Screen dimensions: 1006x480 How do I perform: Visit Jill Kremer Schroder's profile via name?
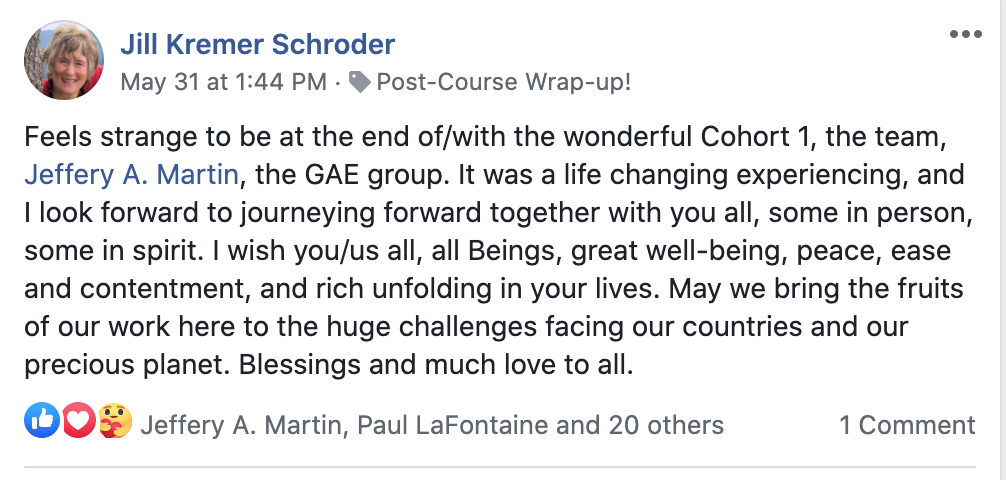pos(258,44)
